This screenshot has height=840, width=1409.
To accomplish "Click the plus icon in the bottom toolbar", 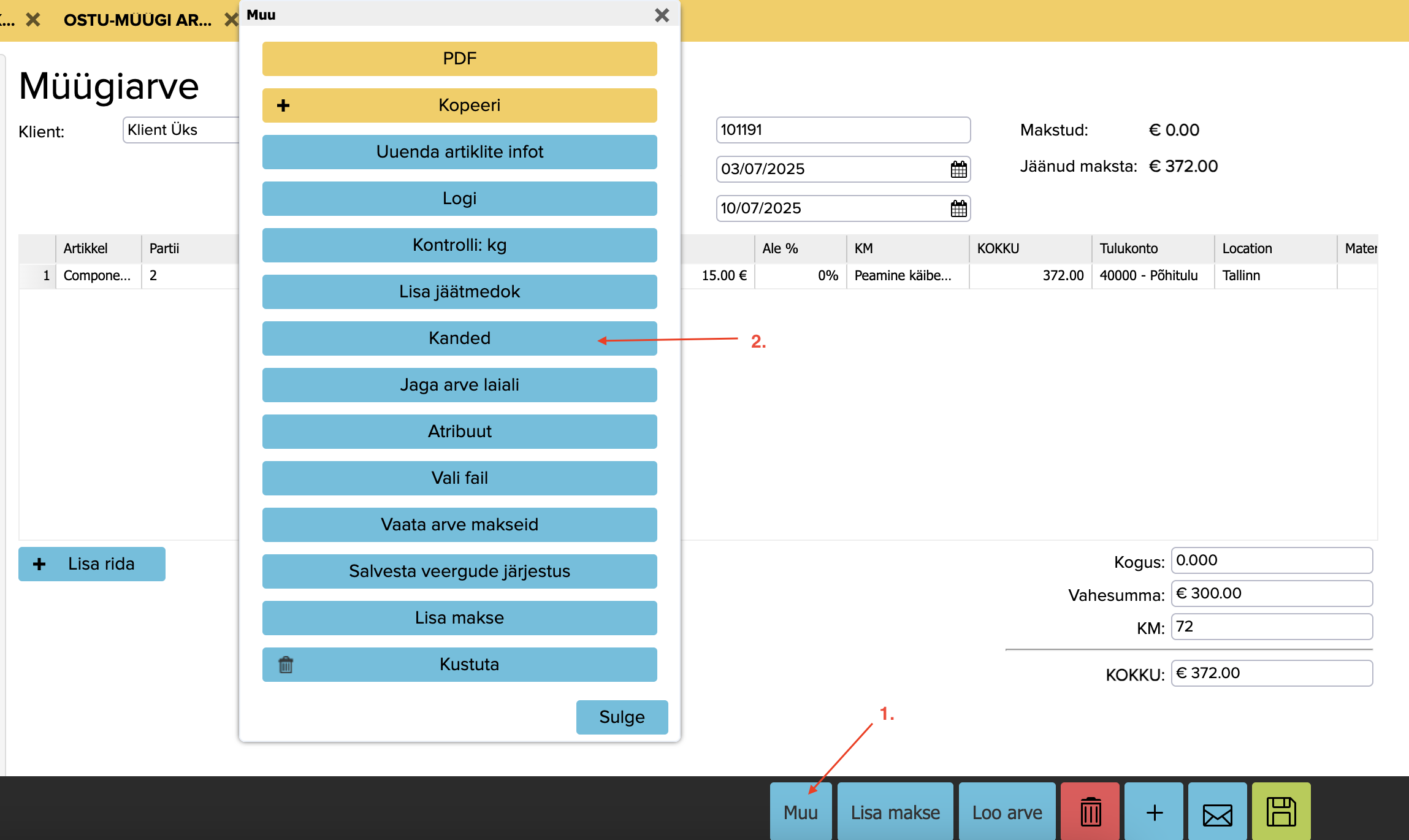I will pyautogui.click(x=1154, y=812).
